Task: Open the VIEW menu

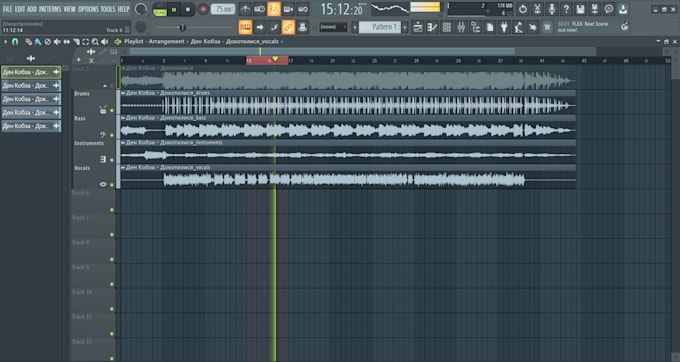Action: (x=69, y=9)
